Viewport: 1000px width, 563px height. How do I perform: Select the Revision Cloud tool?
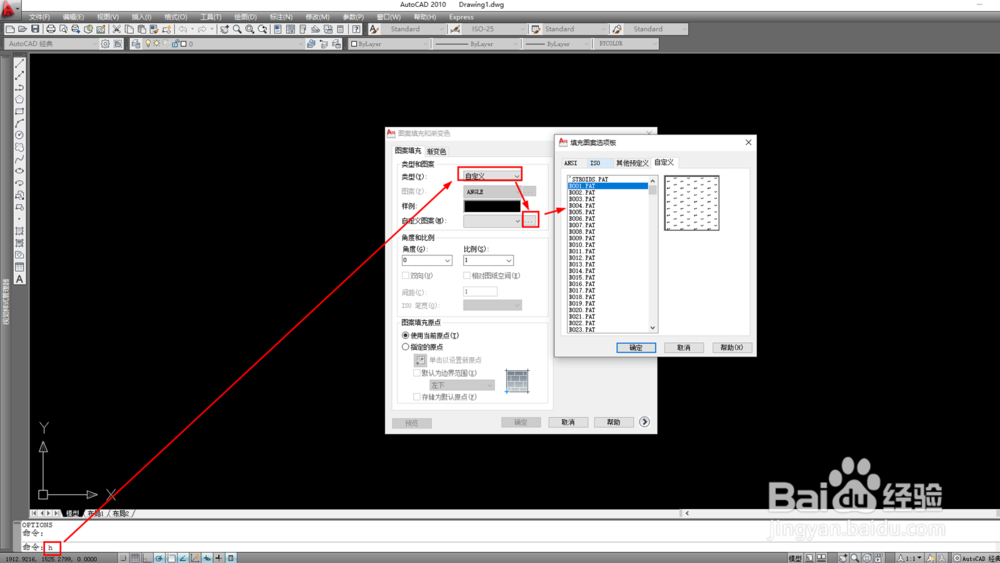point(19,147)
